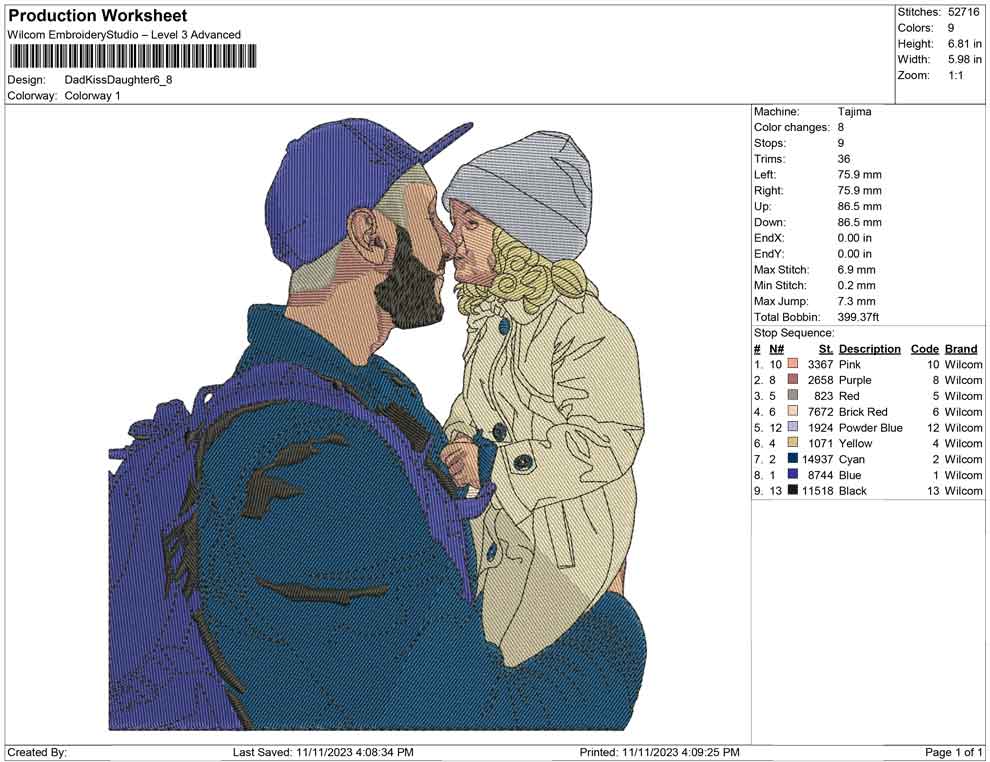
Task: Click the 'N#' column header
Action: [777, 349]
